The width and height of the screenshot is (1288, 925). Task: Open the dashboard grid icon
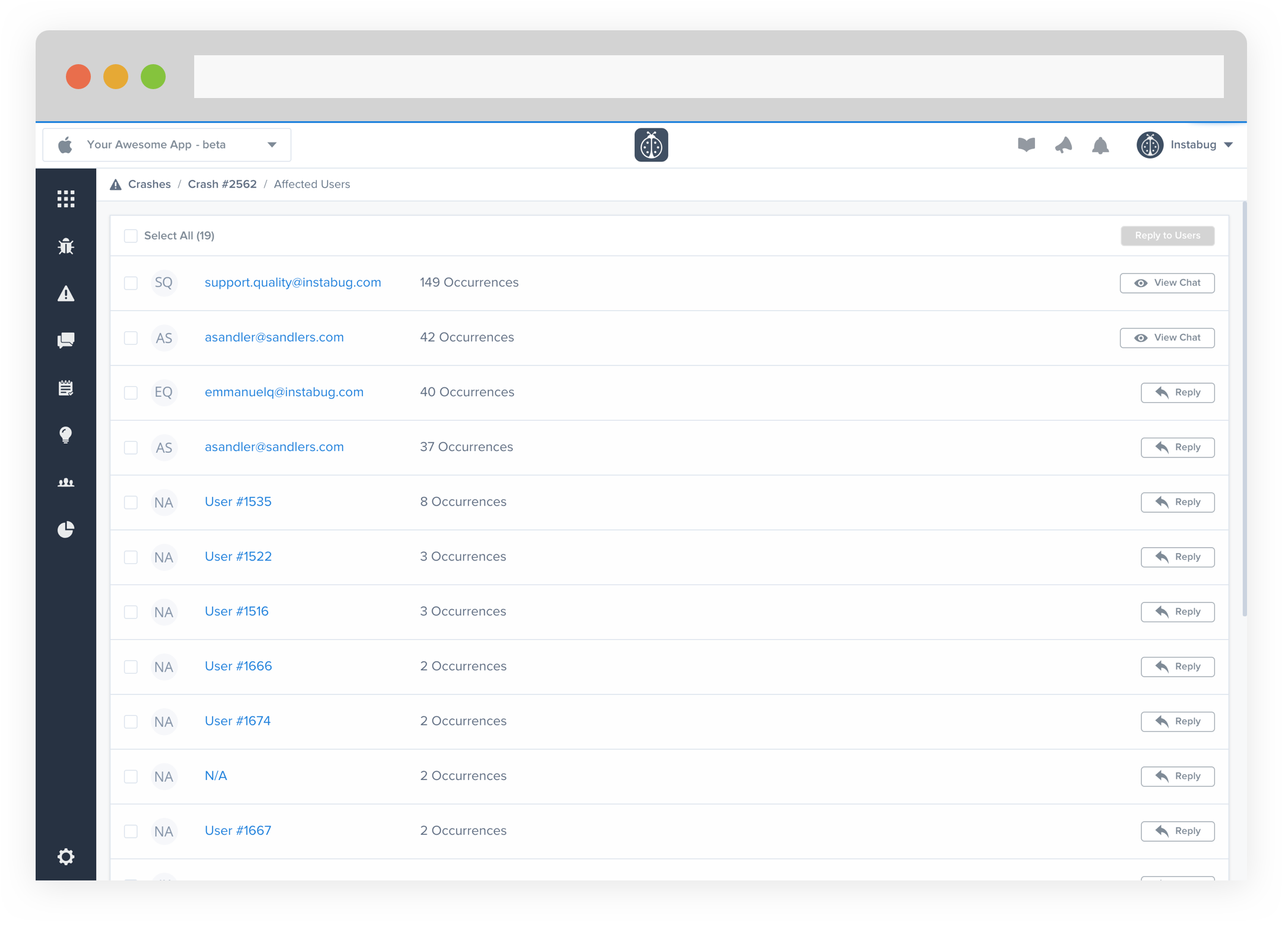[x=66, y=199]
